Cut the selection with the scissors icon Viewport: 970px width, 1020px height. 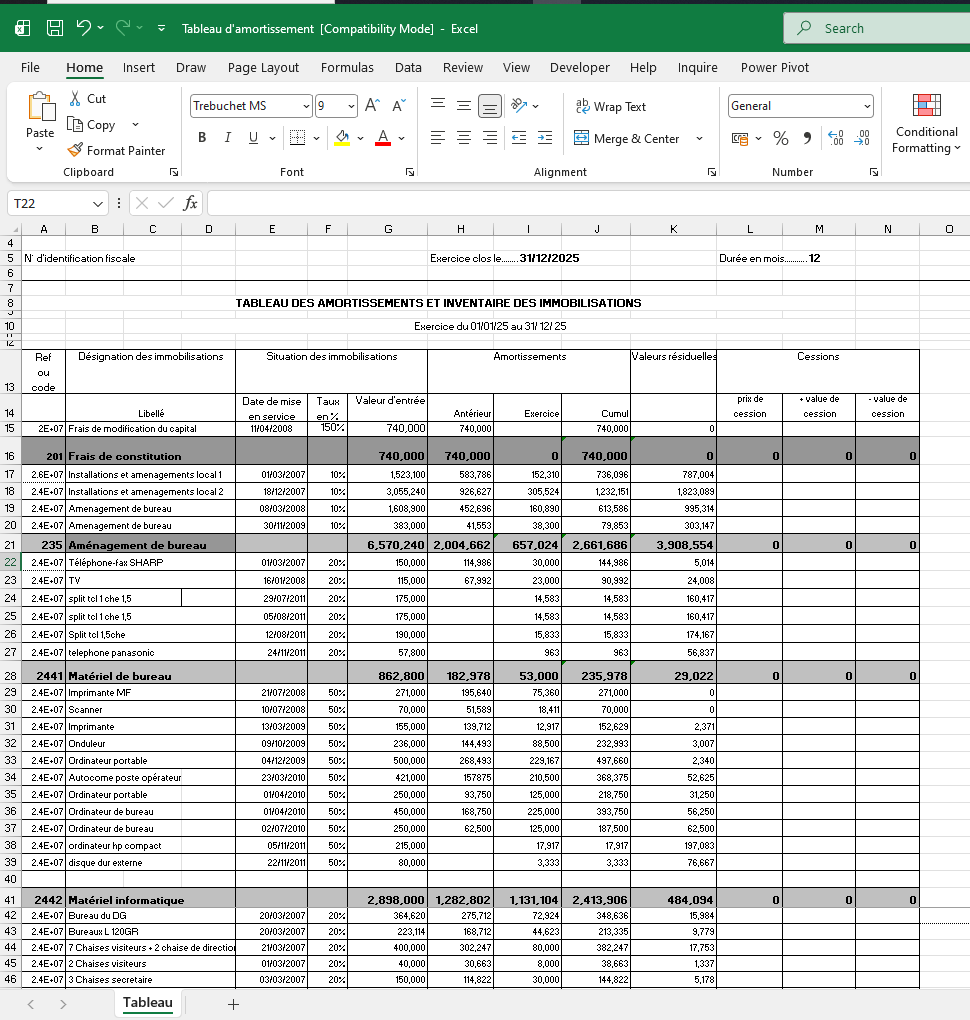(75, 98)
